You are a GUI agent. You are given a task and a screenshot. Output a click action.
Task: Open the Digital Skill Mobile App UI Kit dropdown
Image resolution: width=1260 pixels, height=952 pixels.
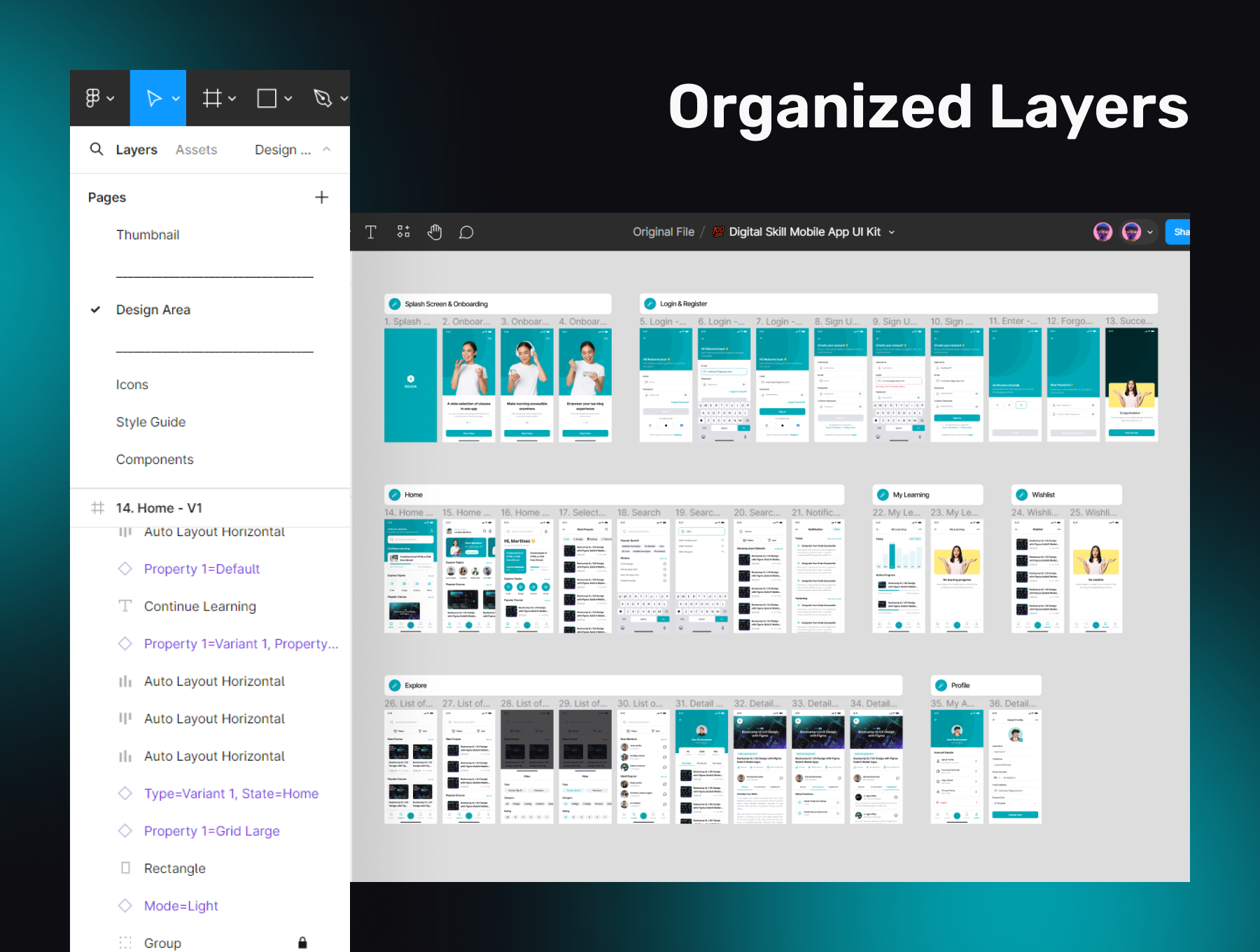pos(891,232)
